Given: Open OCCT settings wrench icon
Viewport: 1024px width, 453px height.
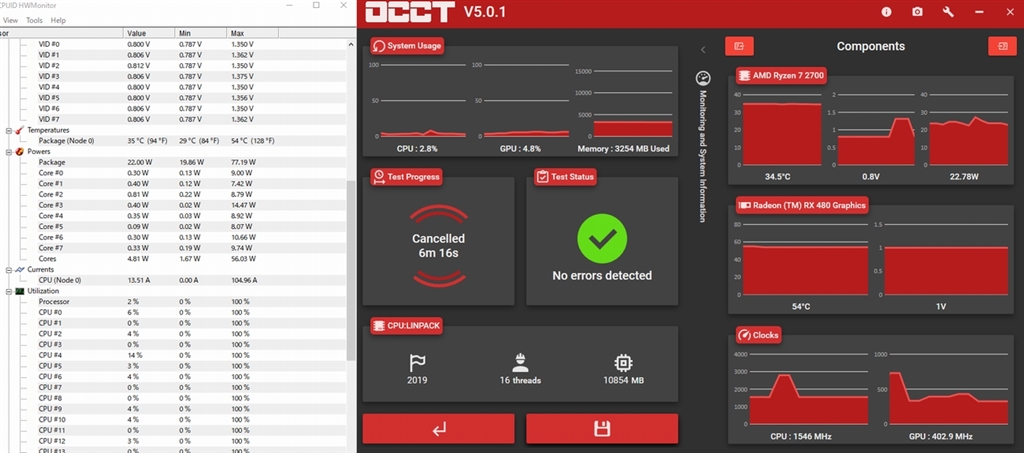Looking at the screenshot, I should click(948, 12).
